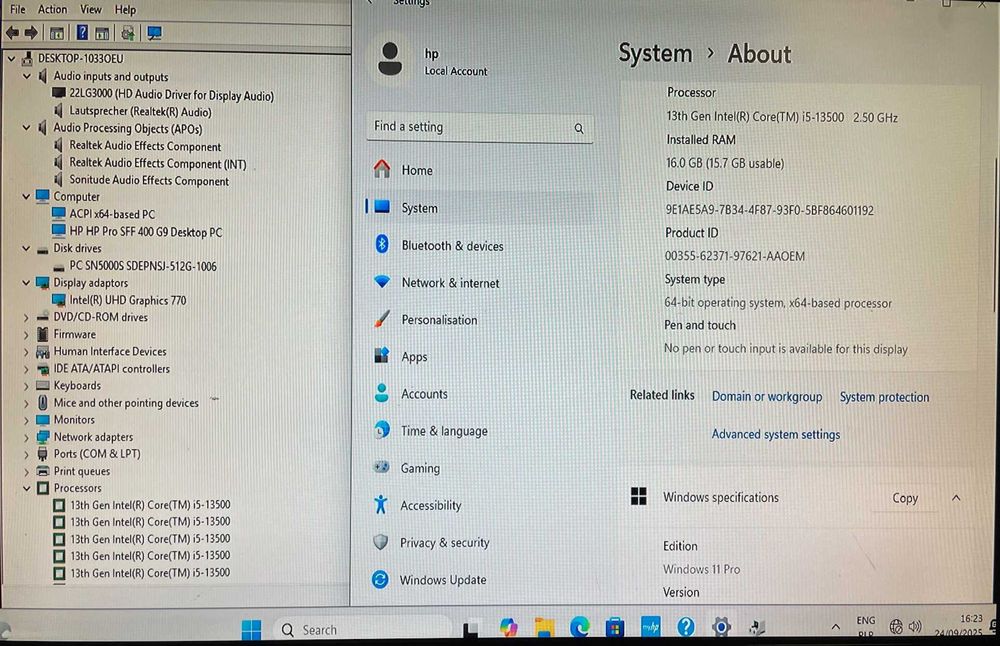
Task: Collapse the Windows specifications section chevron
Action: [956, 497]
